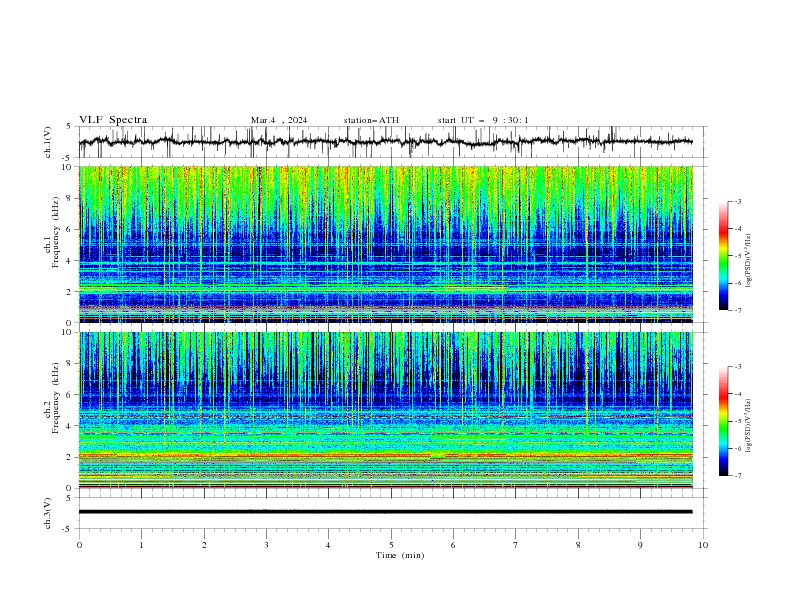Click the "4" kHz tick on ch.2 frequency axis
The width and height of the screenshot is (792, 612).
[71, 426]
